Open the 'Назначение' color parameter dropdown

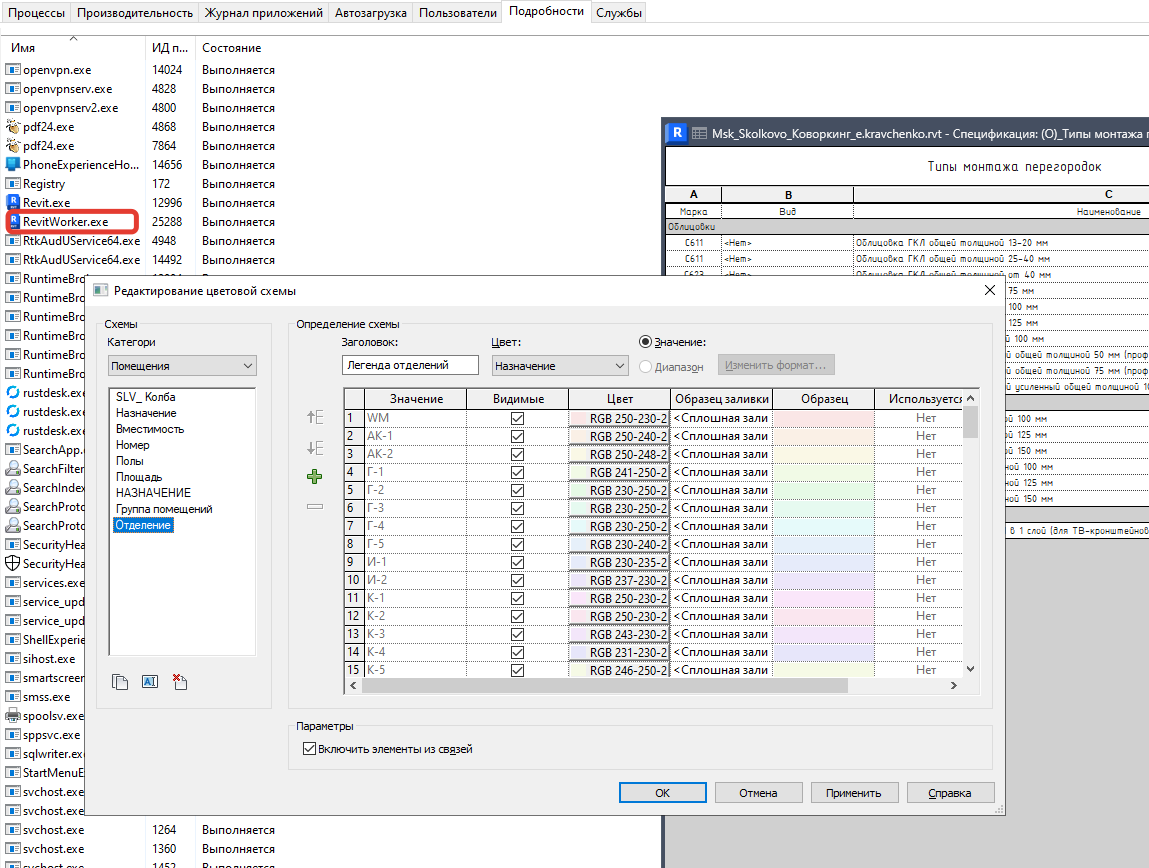(x=560, y=366)
